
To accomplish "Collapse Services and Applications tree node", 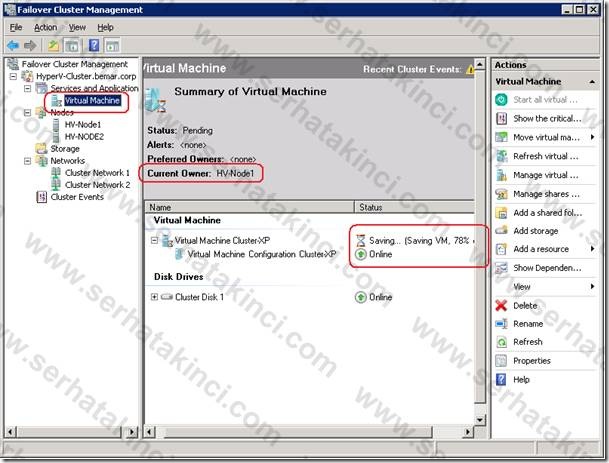I will (x=28, y=88).
